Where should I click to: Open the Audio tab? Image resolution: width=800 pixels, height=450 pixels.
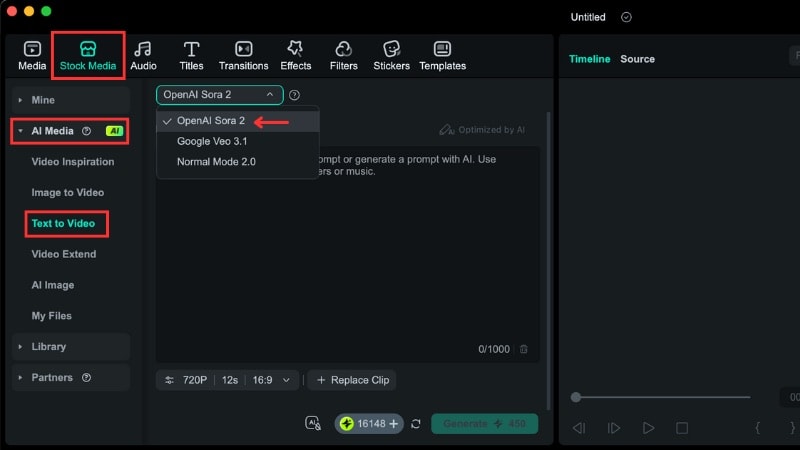(x=143, y=56)
